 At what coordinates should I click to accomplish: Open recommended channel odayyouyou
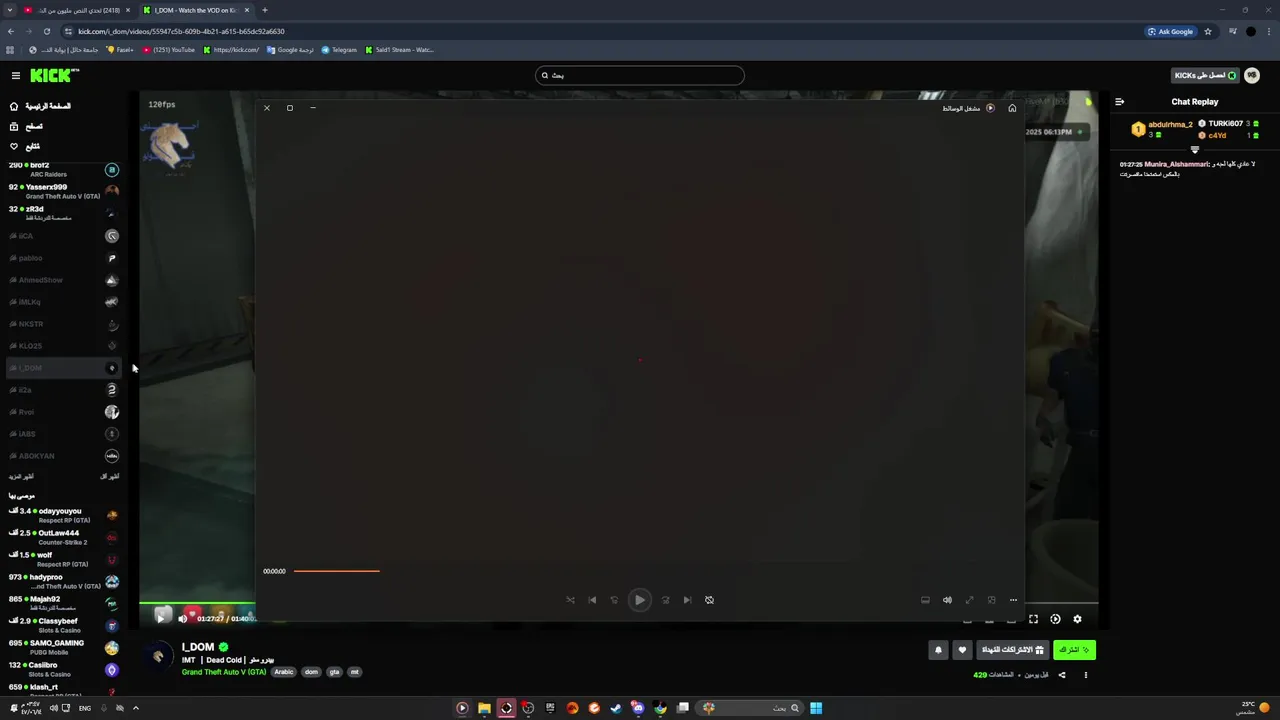(x=64, y=515)
